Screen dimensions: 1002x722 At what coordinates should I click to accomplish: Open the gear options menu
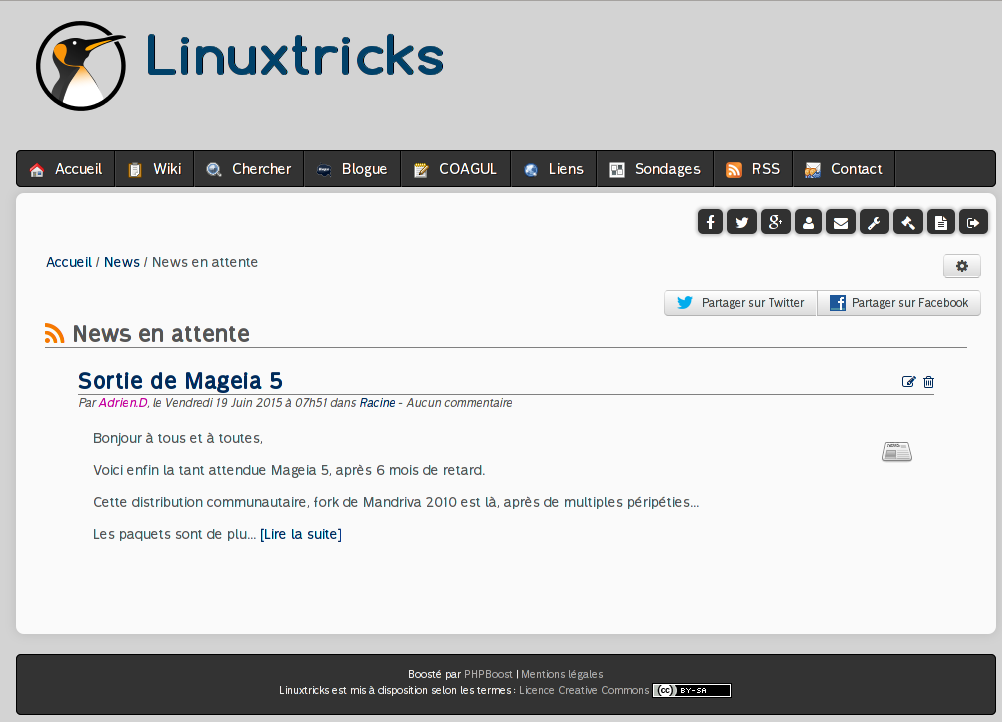pos(962,266)
